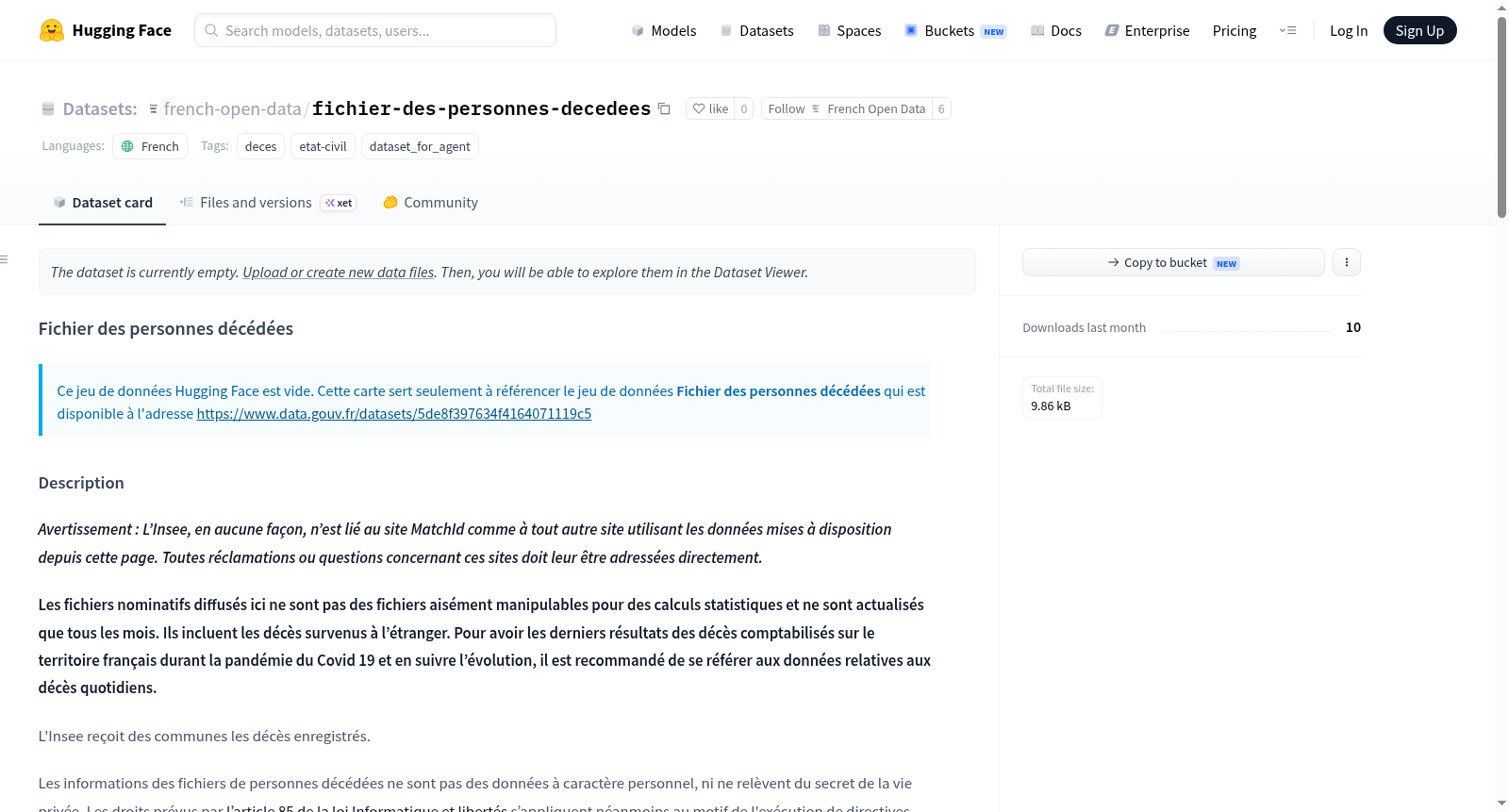Open the Enterprise page
Screen dimensions: 1509x812
click(1147, 30)
